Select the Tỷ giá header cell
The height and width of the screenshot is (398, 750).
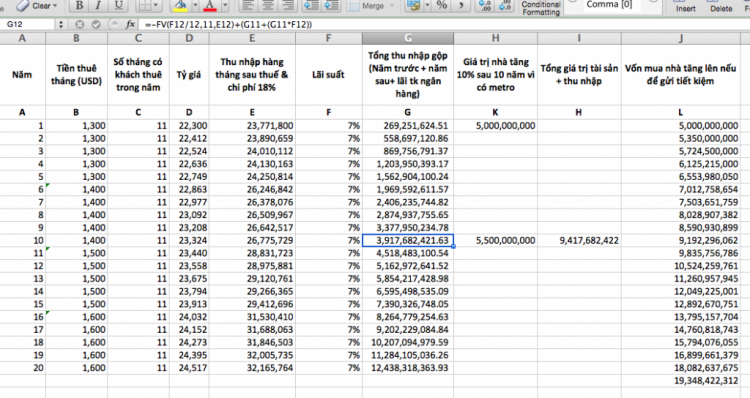[x=189, y=75]
